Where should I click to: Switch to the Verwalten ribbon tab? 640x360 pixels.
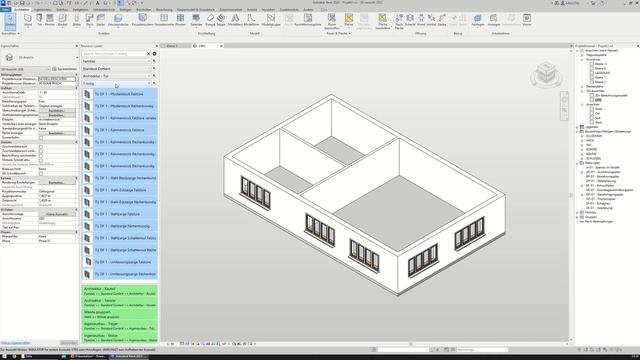tap(268, 9)
